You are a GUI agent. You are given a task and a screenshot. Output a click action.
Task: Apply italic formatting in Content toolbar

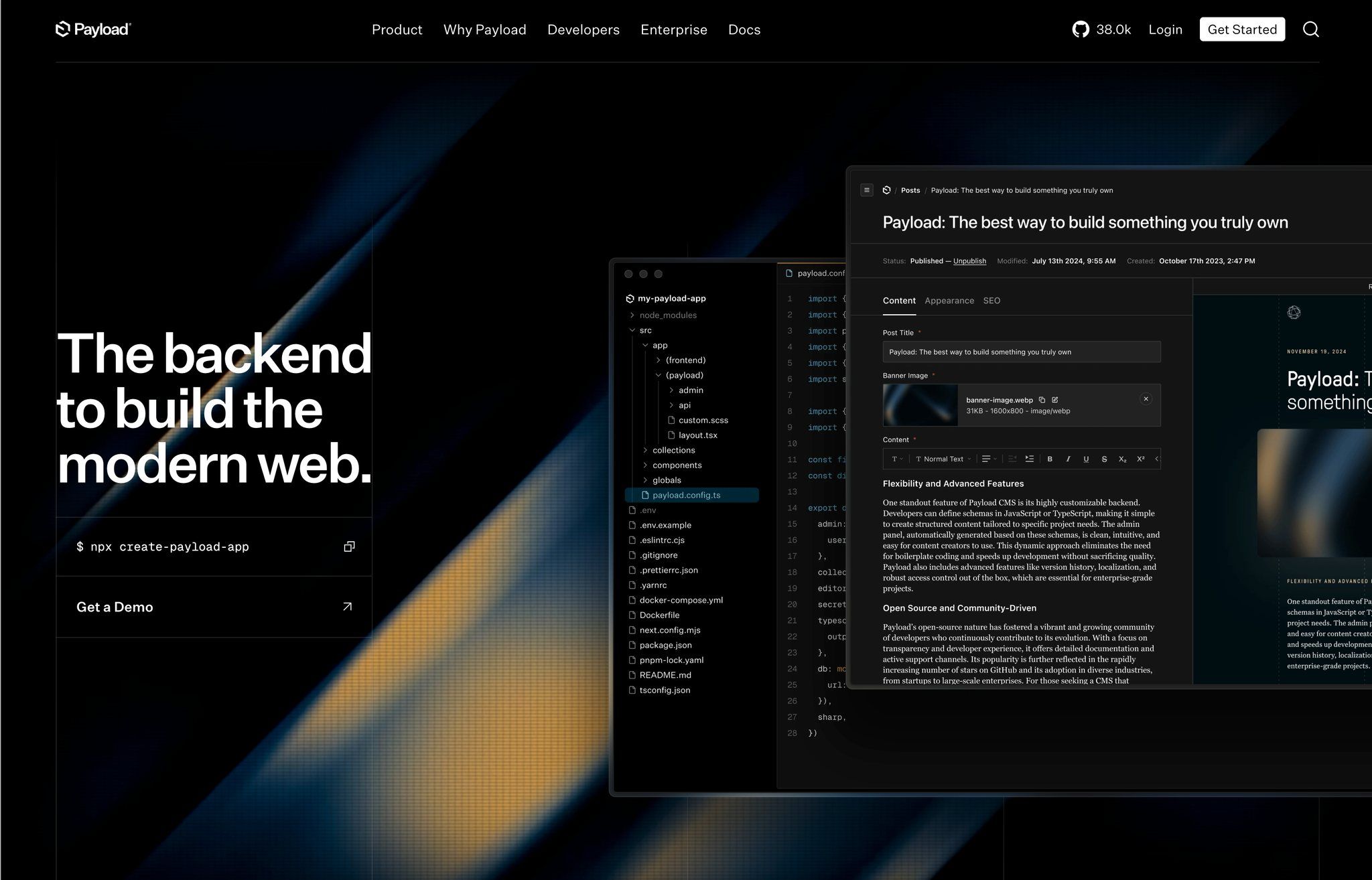pos(1068,459)
